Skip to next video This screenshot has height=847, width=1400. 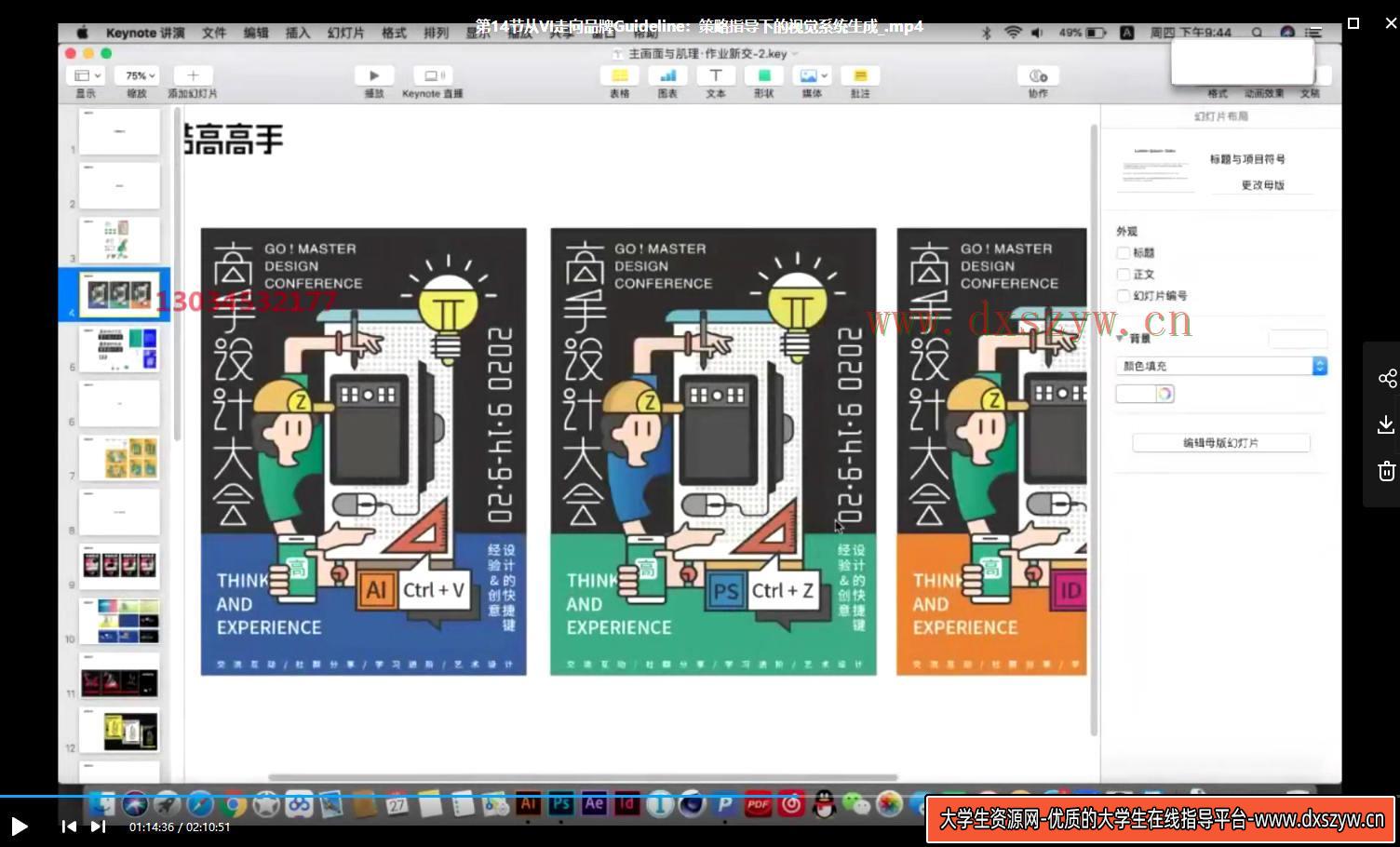tap(98, 827)
